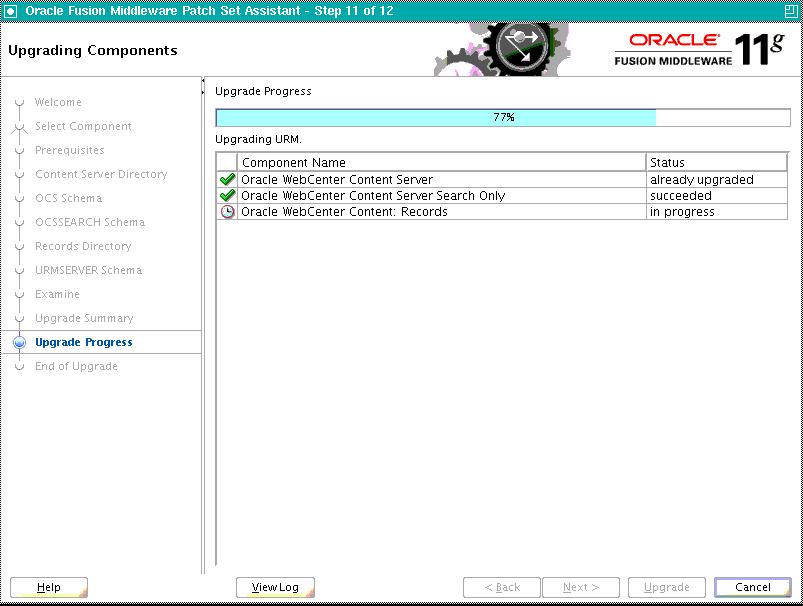The height and width of the screenshot is (606, 803).
Task: Select OCS Schema step
Action: pos(69,198)
